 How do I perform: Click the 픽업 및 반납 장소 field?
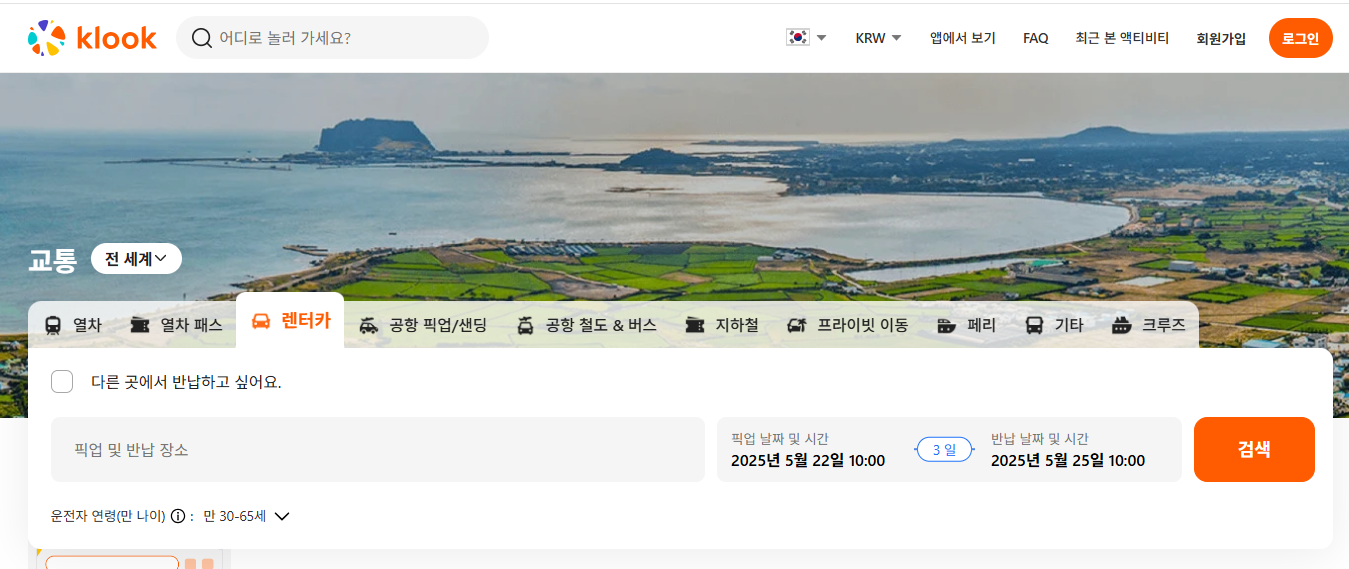378,449
